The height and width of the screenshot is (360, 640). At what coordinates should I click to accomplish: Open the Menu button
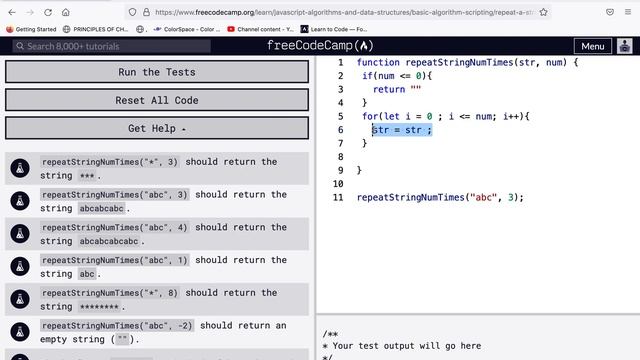coord(593,46)
